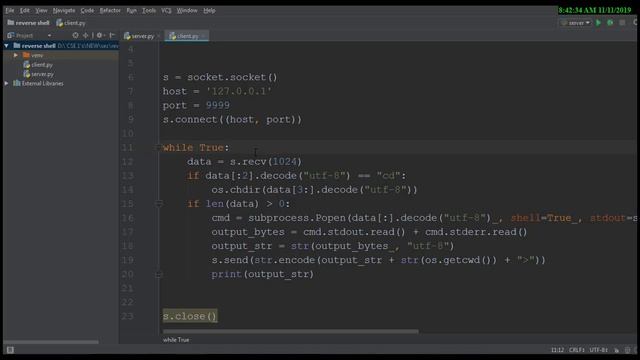Open the server run configuration dropdown
The width and height of the screenshot is (640, 360).
(576, 23)
